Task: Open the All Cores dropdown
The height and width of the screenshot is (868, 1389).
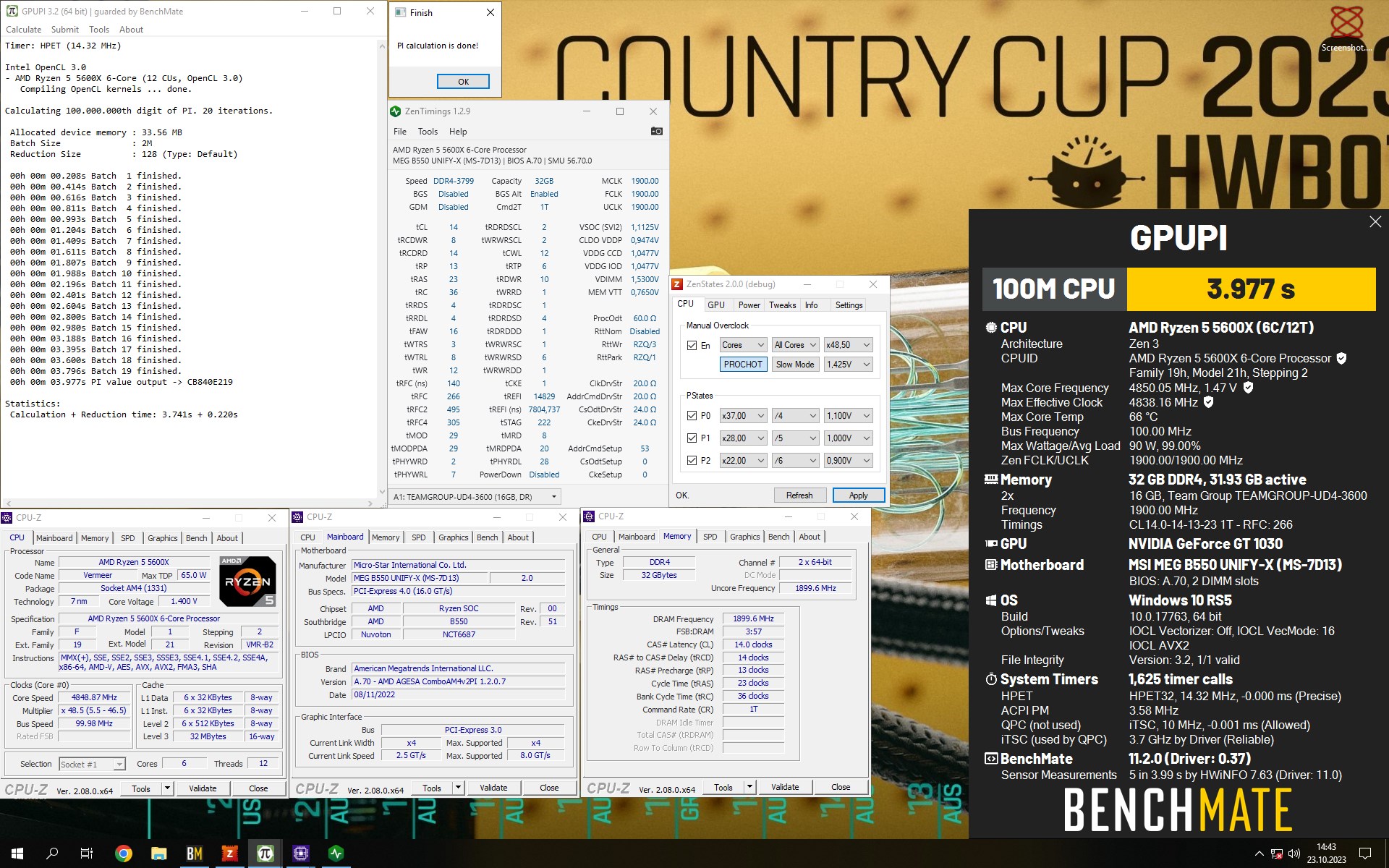Action: (x=795, y=345)
